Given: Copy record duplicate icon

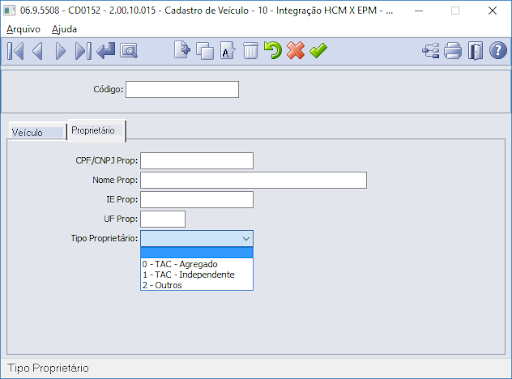Looking at the screenshot, I should [x=205, y=51].
